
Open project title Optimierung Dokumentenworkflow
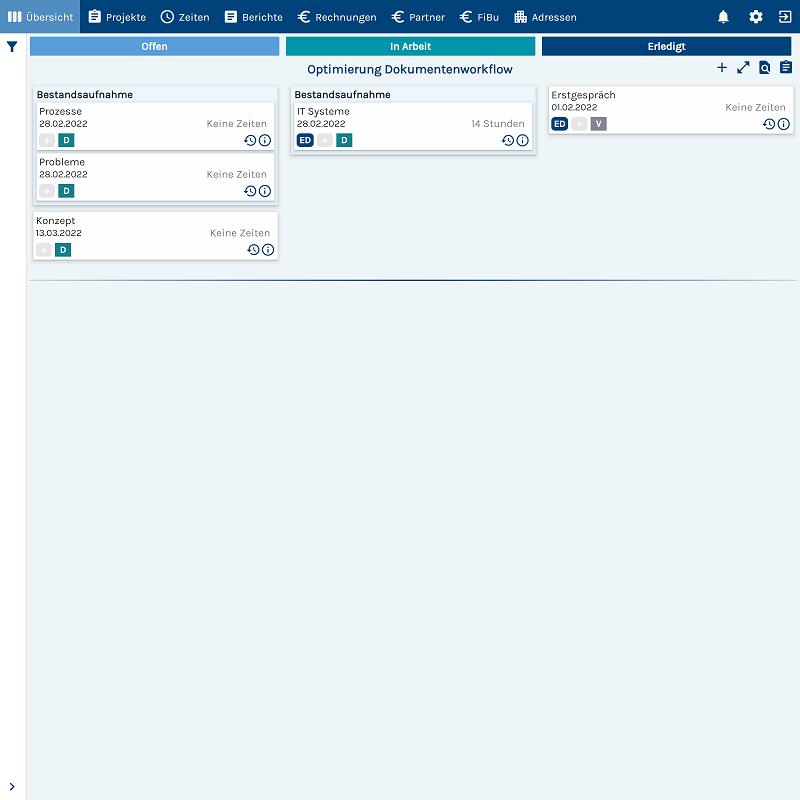click(410, 69)
